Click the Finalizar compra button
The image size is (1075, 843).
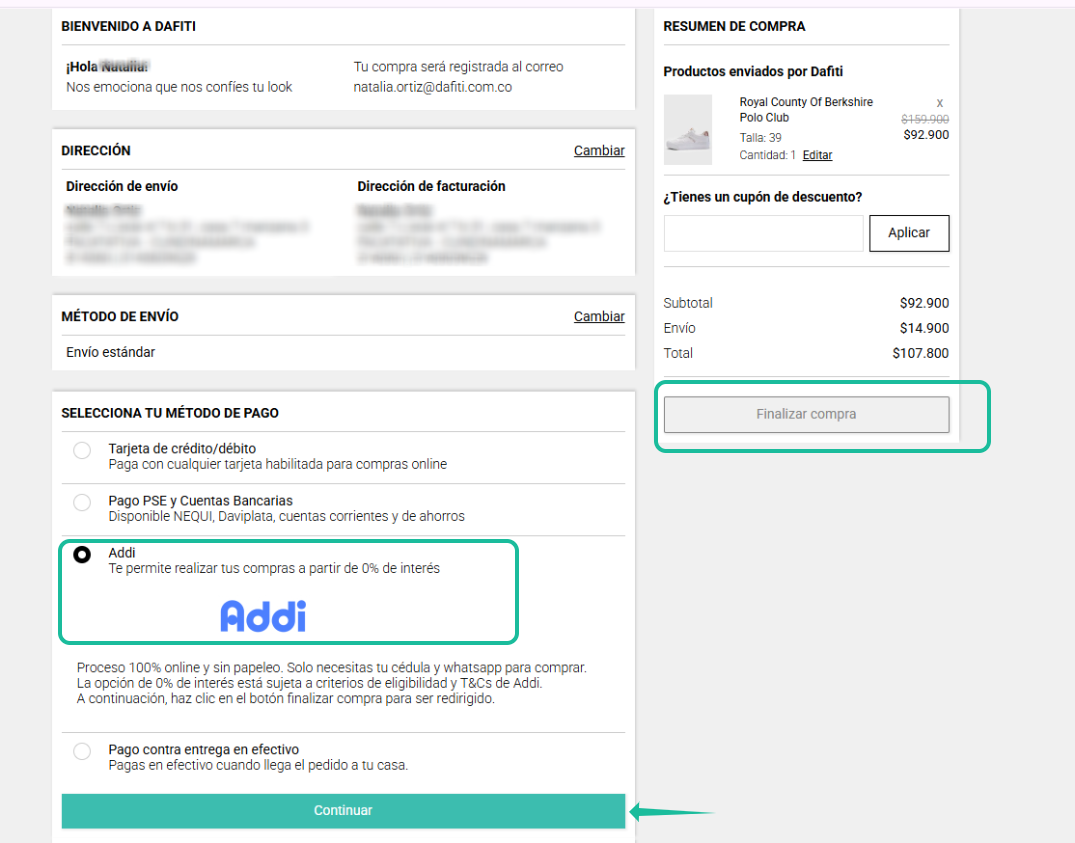pyautogui.click(x=806, y=414)
